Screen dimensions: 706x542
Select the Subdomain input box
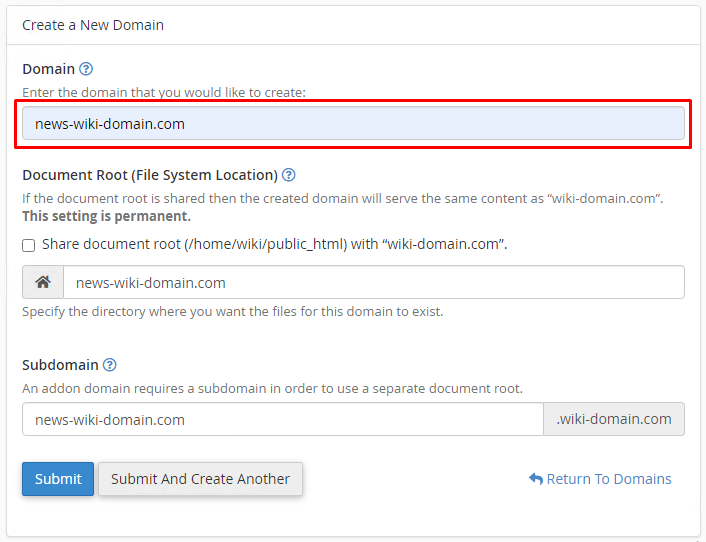click(282, 420)
